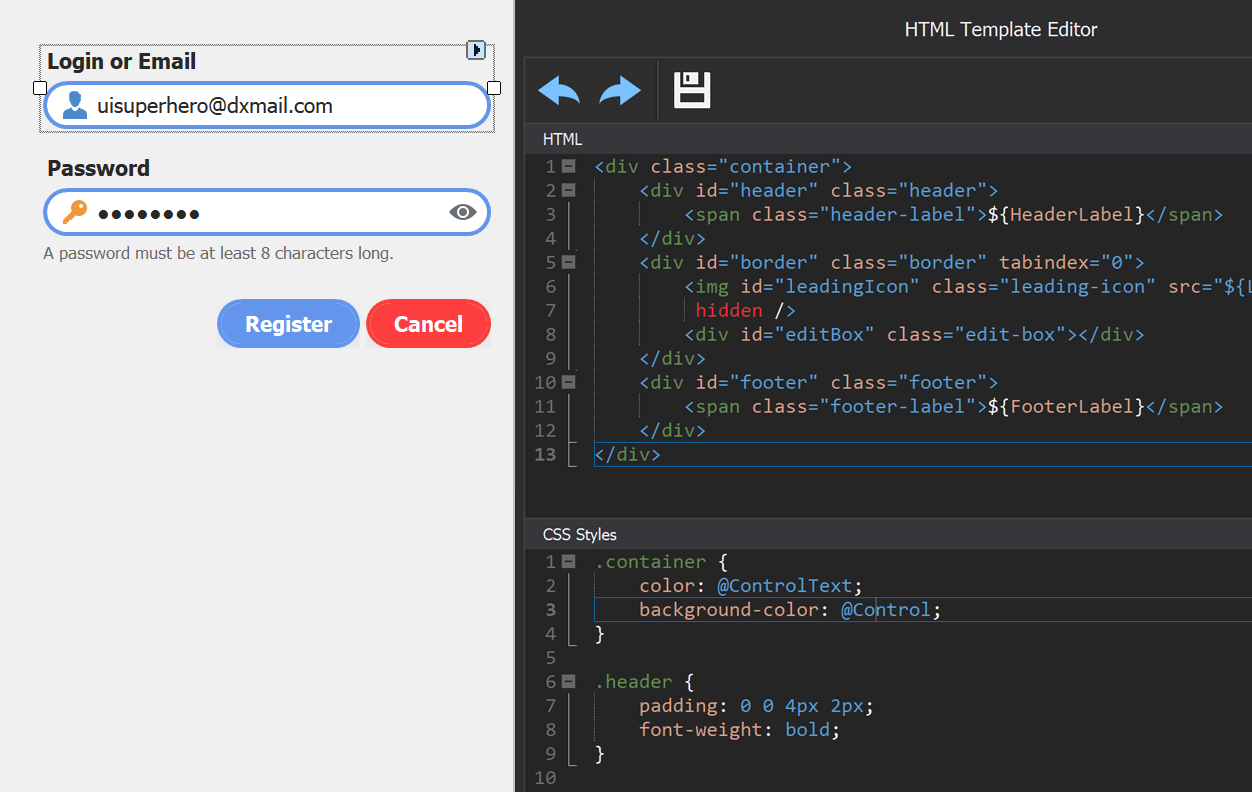Click the orange key icon in Password field
1252x792 pixels.
[x=74, y=212]
